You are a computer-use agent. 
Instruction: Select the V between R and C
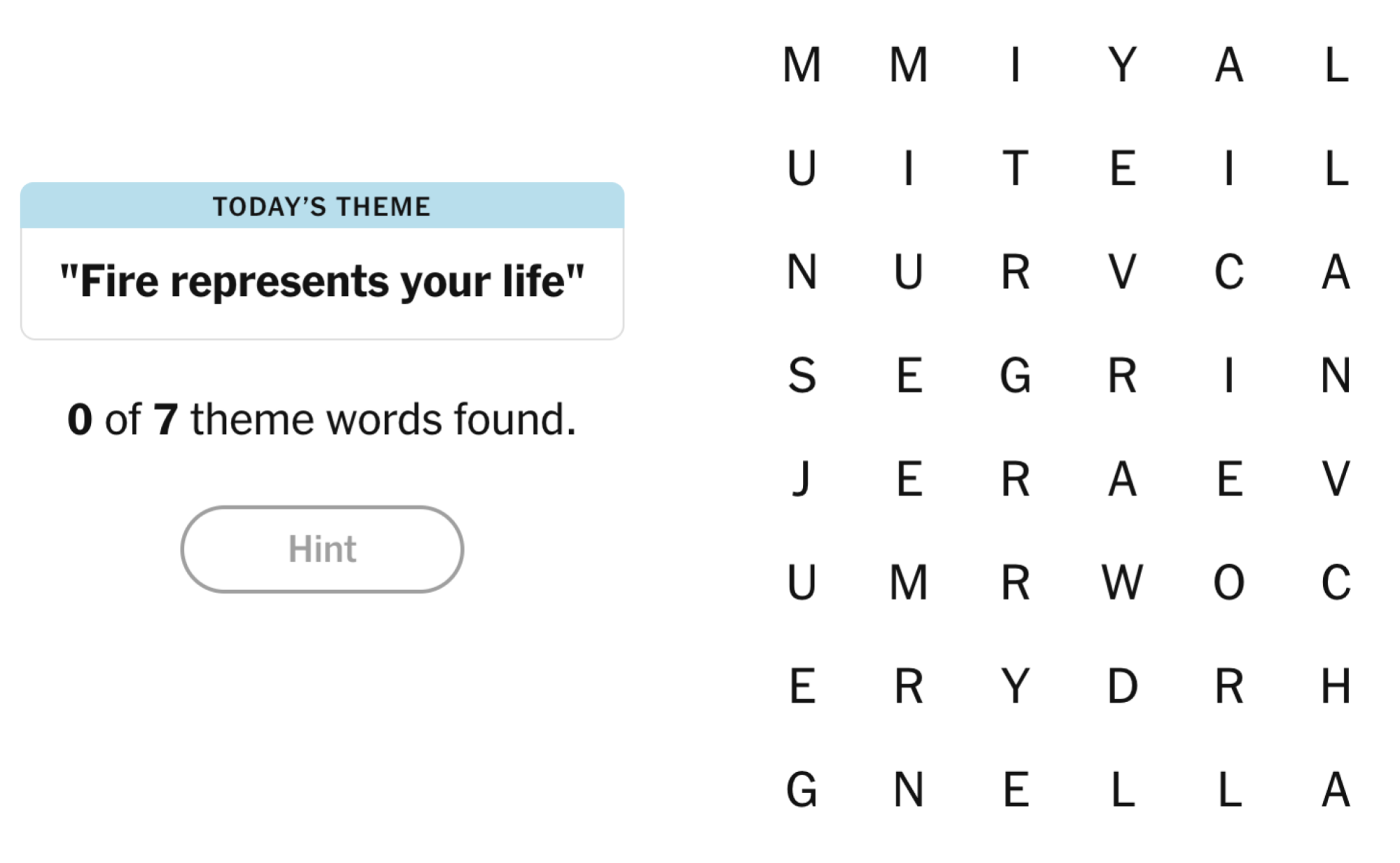(x=1122, y=272)
